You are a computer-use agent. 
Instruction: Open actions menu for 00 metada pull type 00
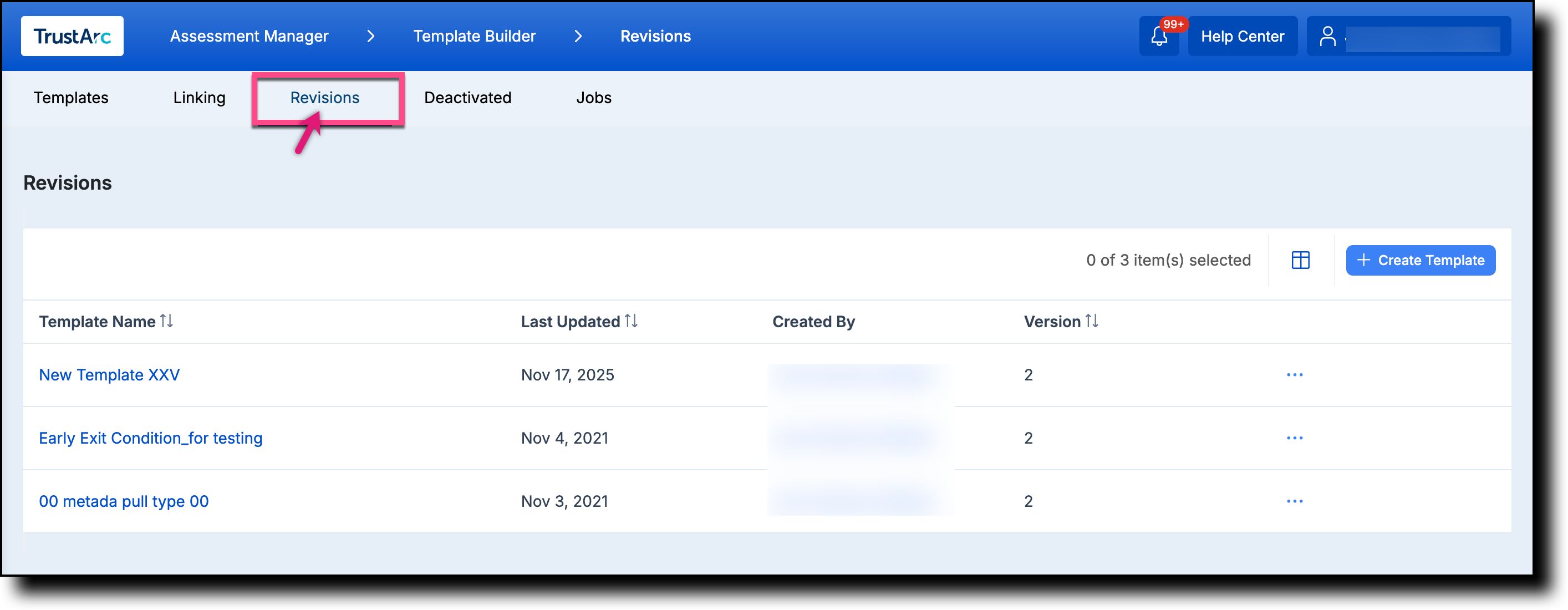click(1294, 502)
